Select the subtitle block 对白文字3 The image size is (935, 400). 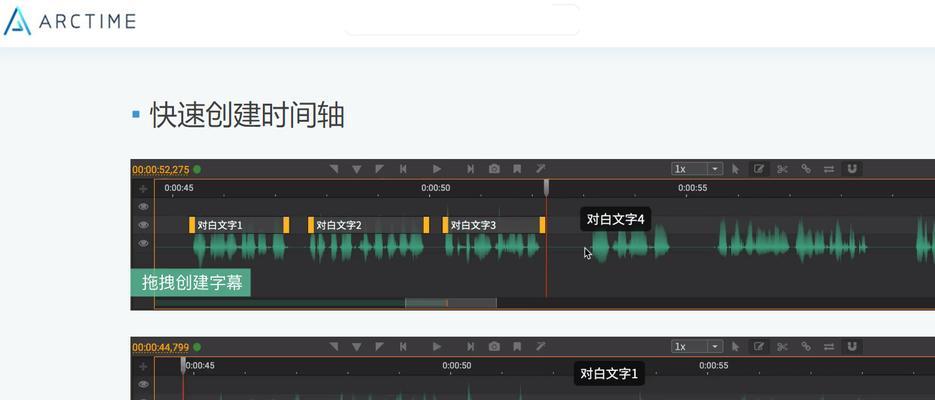(494, 225)
